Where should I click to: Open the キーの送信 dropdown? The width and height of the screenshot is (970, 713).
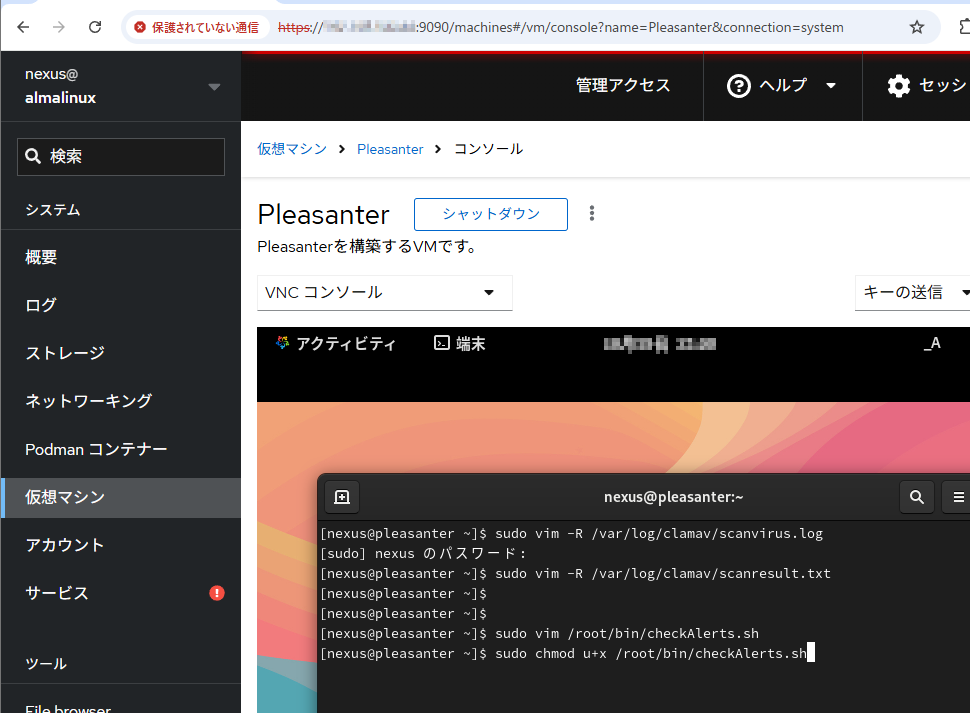[912, 293]
